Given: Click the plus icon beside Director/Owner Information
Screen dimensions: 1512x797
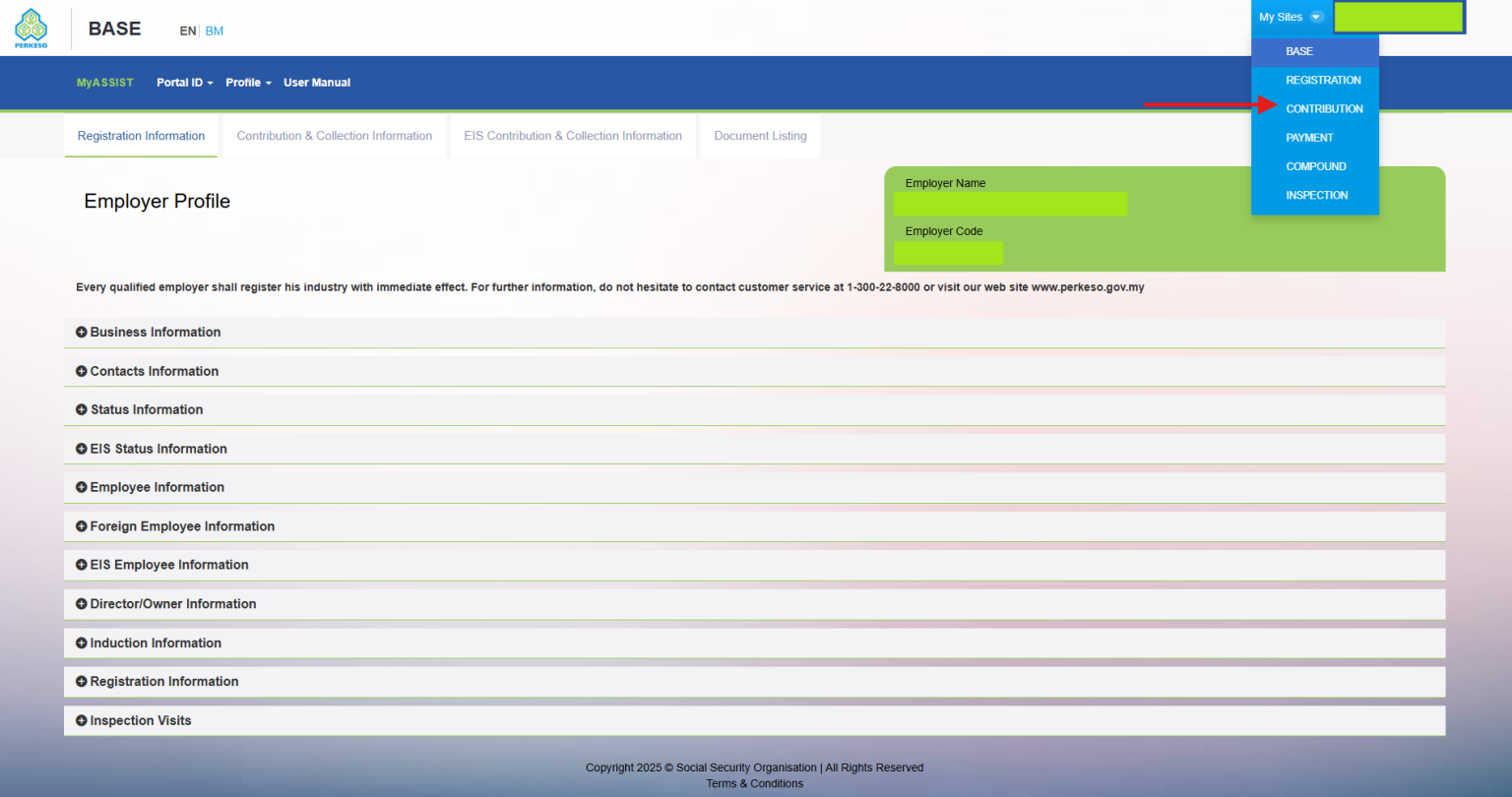Looking at the screenshot, I should coord(81,603).
